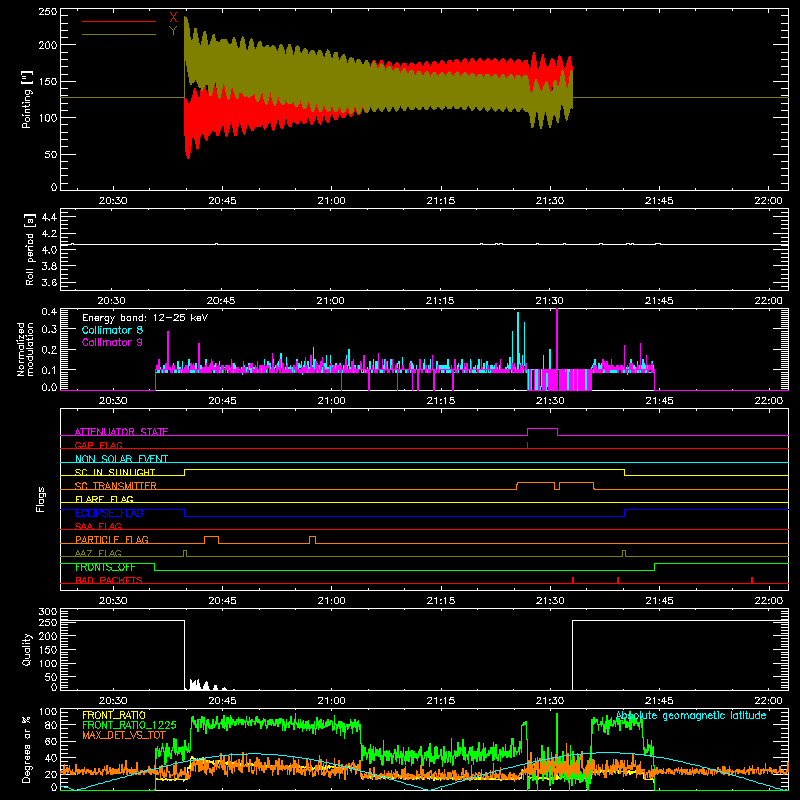Click the cyan Collimator 8 legend entry
Viewport: 800px width, 800px height.
(112, 330)
